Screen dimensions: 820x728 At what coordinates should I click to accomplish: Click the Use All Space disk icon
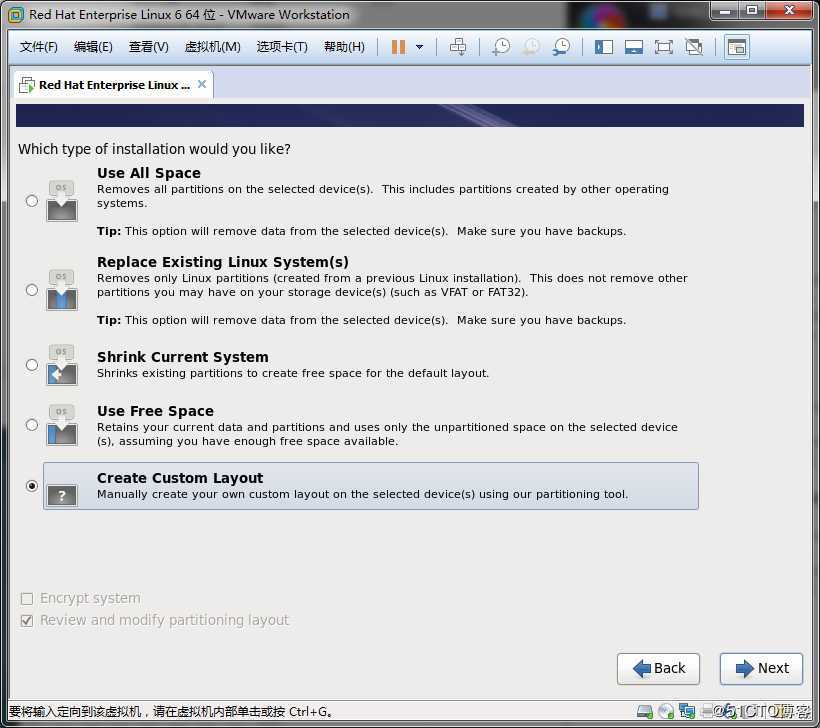point(62,201)
